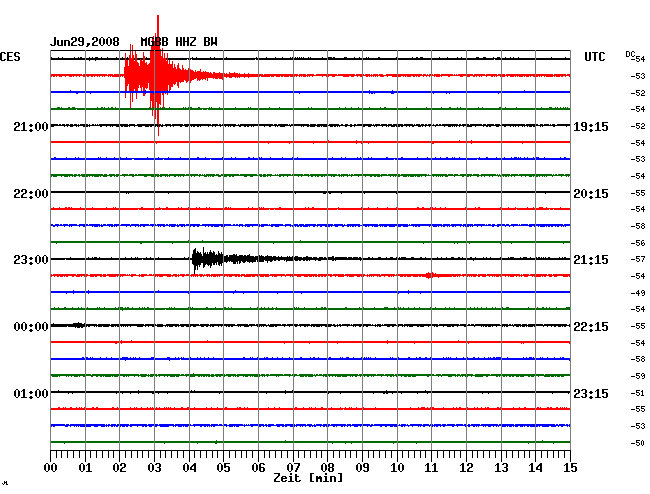Screen dimensions: 650x494
Task: Click the 21:15 UTC time label
Action: pyautogui.click(x=591, y=260)
